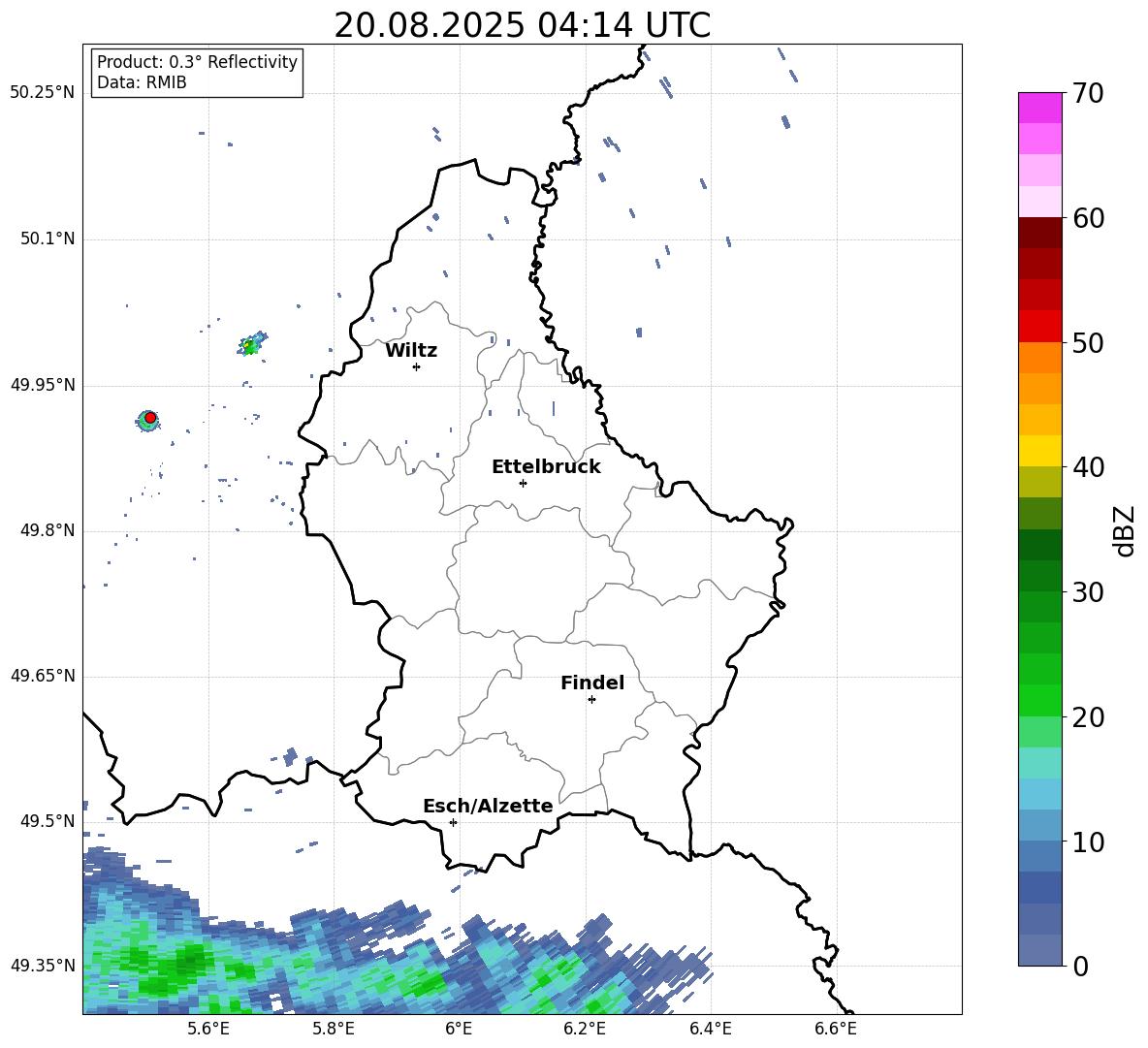This screenshot has height=1048, width=1148.
Task: Click the title '20.08.2025 04:14 UTC'
Action: click(522, 25)
